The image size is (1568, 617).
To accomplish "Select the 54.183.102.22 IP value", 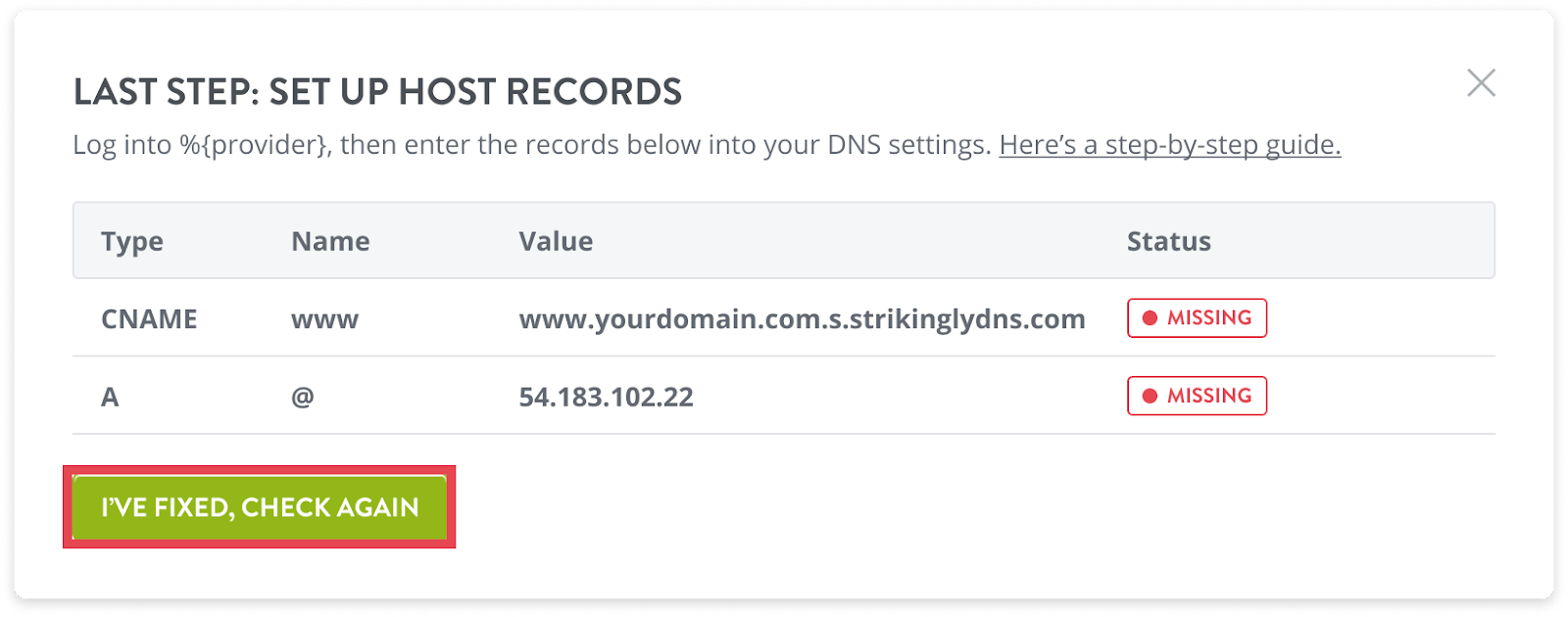I will (606, 397).
